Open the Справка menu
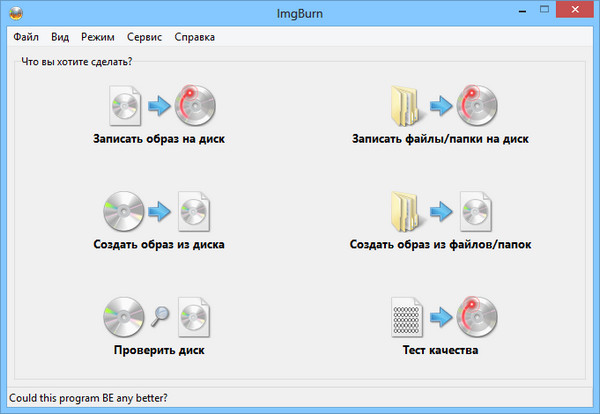Viewport: 600px width, 414px height. coord(194,37)
